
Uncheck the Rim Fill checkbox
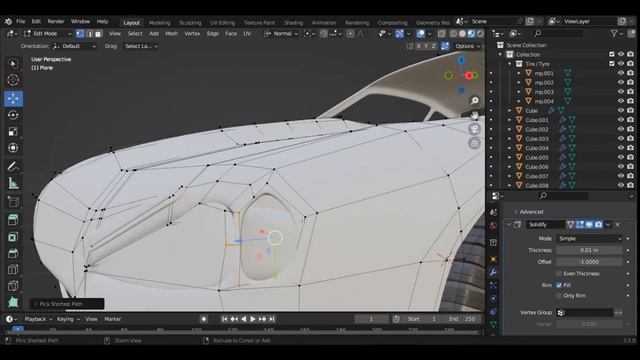(x=559, y=285)
